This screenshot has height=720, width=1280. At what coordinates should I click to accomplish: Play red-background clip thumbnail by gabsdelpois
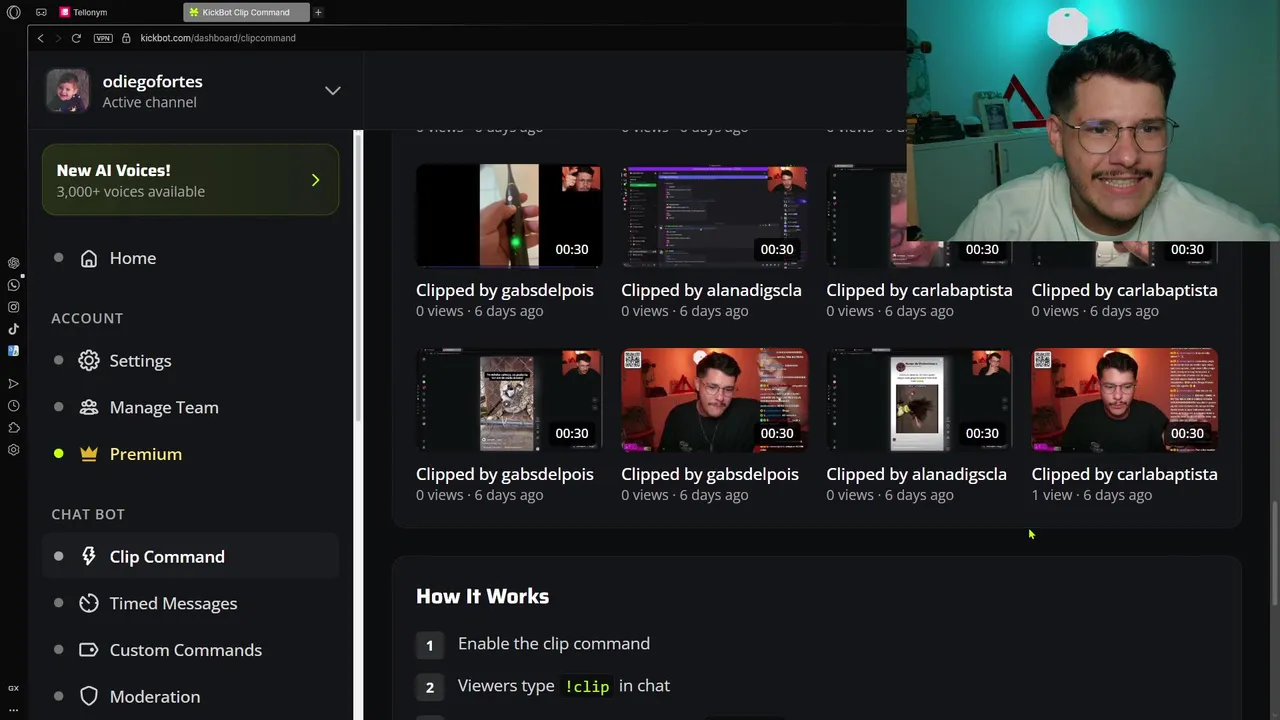click(x=714, y=400)
